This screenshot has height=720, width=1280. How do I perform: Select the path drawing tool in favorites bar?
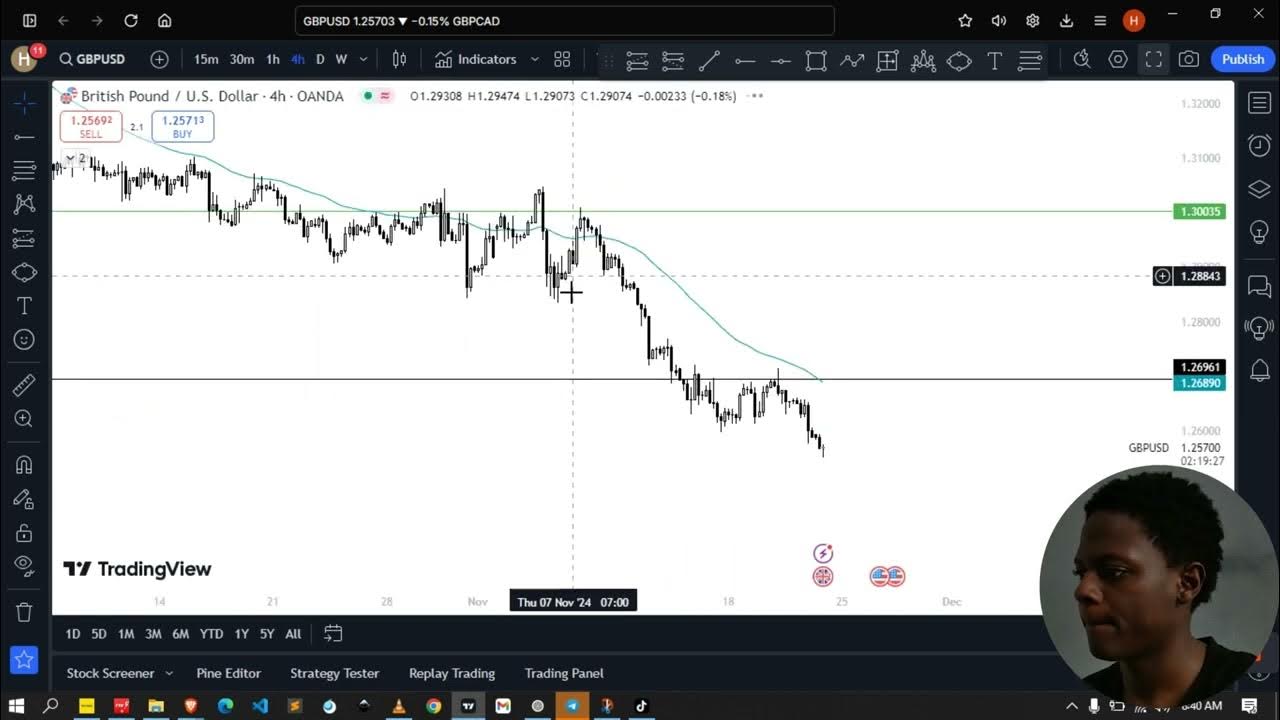[x=852, y=60]
